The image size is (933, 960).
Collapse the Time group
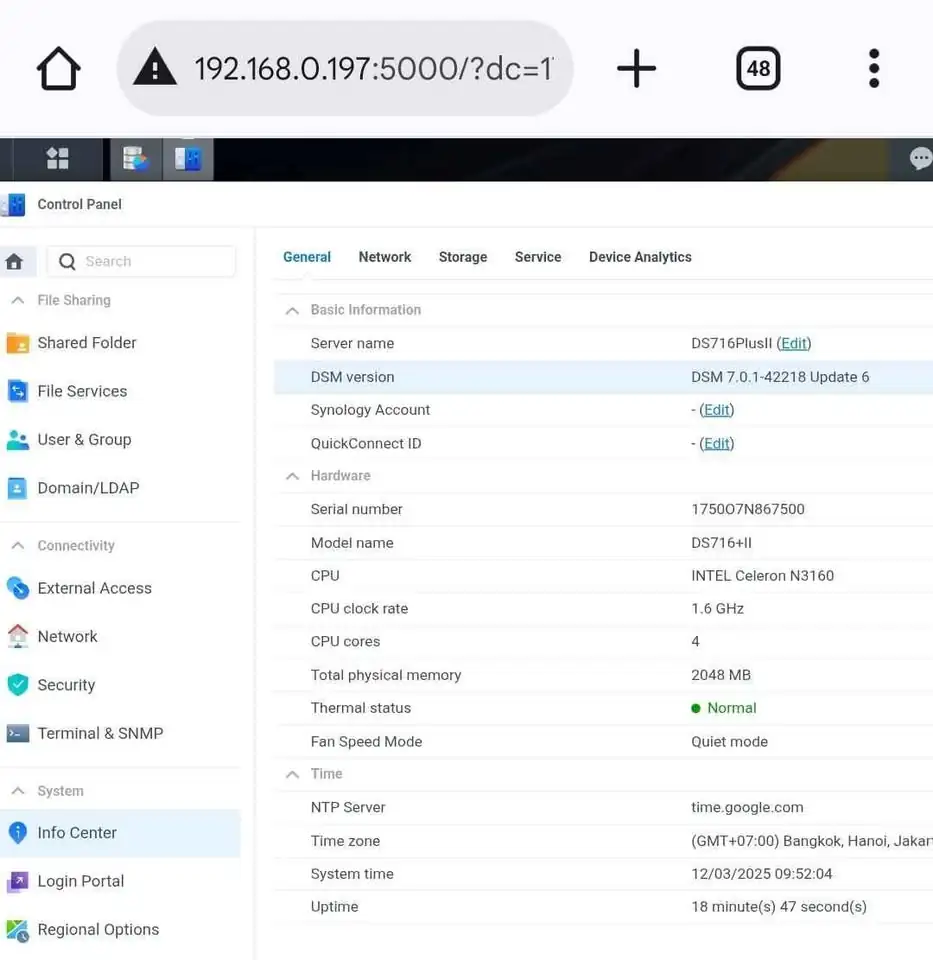pos(293,774)
